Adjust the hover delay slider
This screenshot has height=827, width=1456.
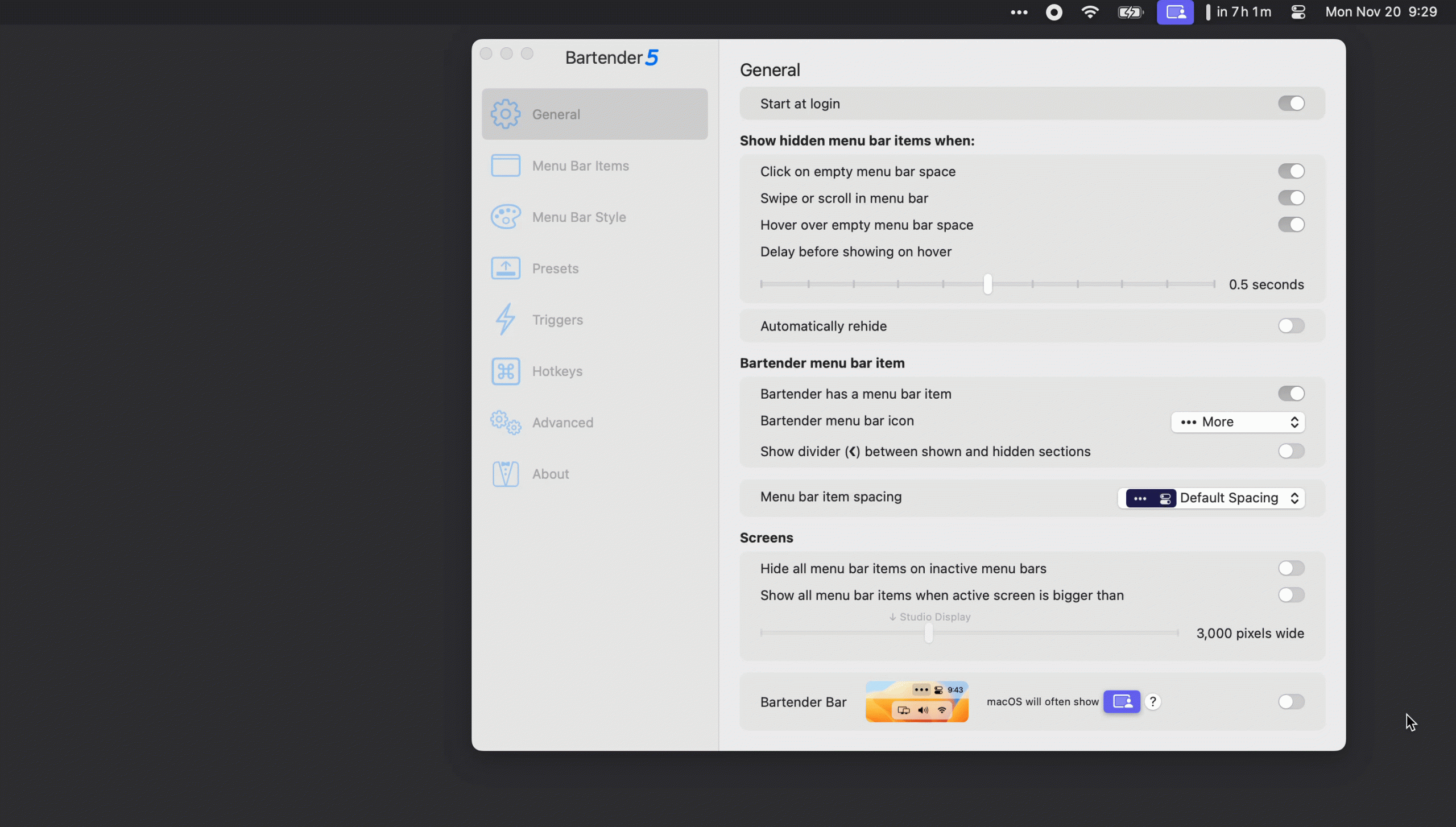(x=987, y=284)
